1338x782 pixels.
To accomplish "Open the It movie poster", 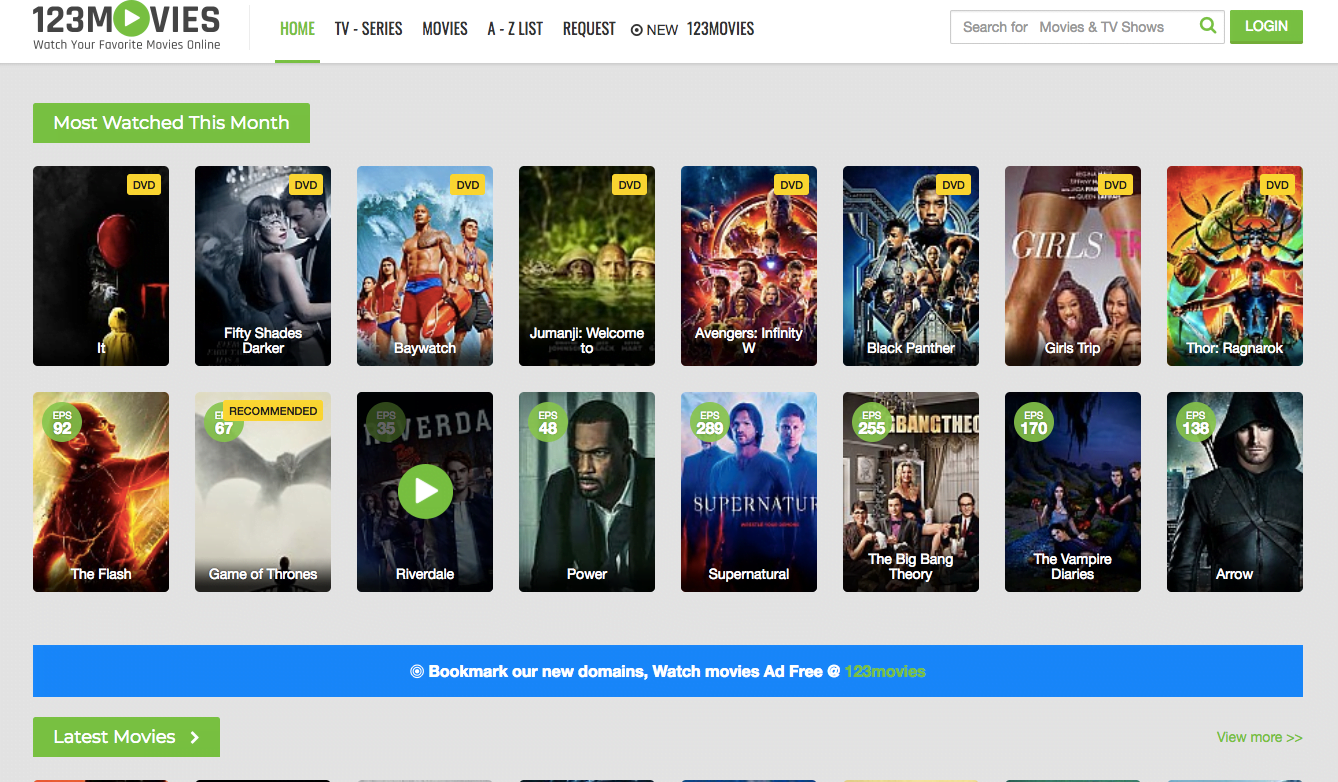I will click(101, 266).
